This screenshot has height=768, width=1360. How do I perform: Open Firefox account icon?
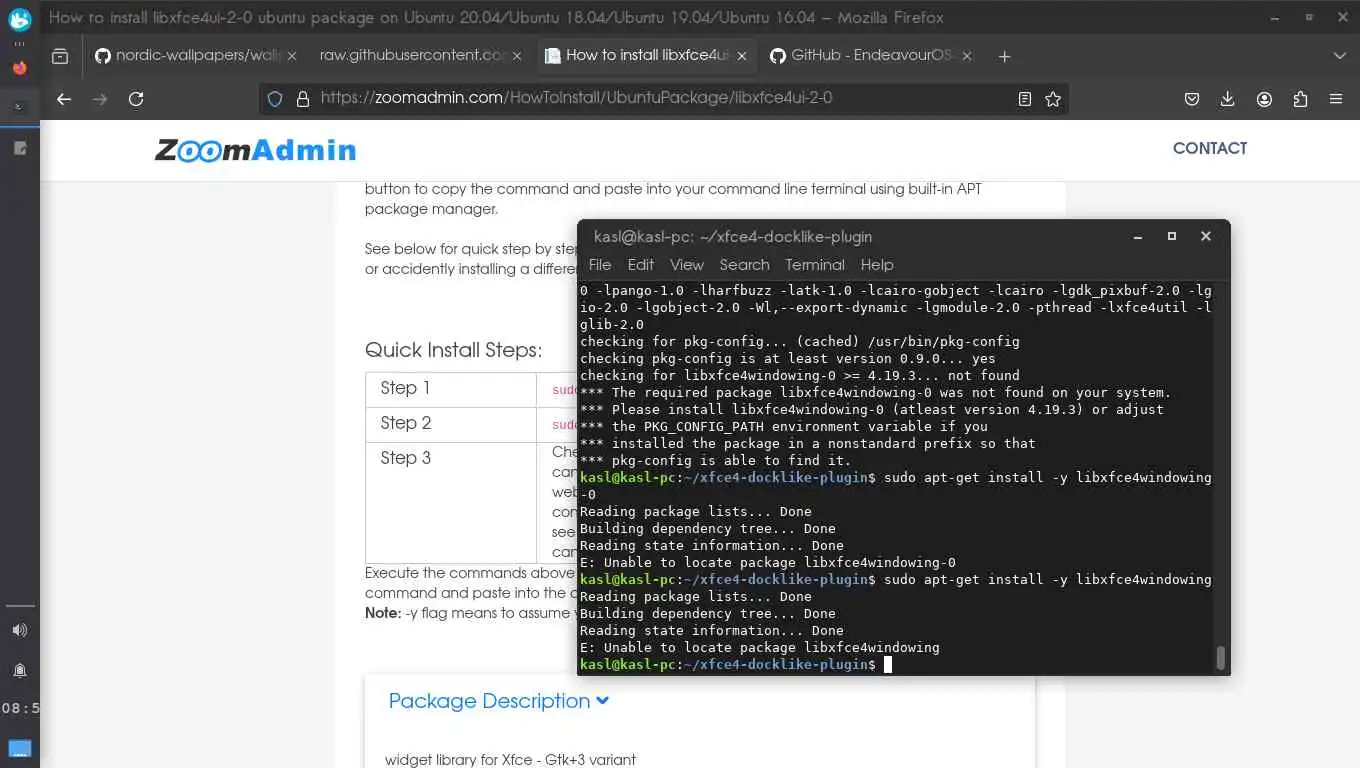coord(1264,99)
